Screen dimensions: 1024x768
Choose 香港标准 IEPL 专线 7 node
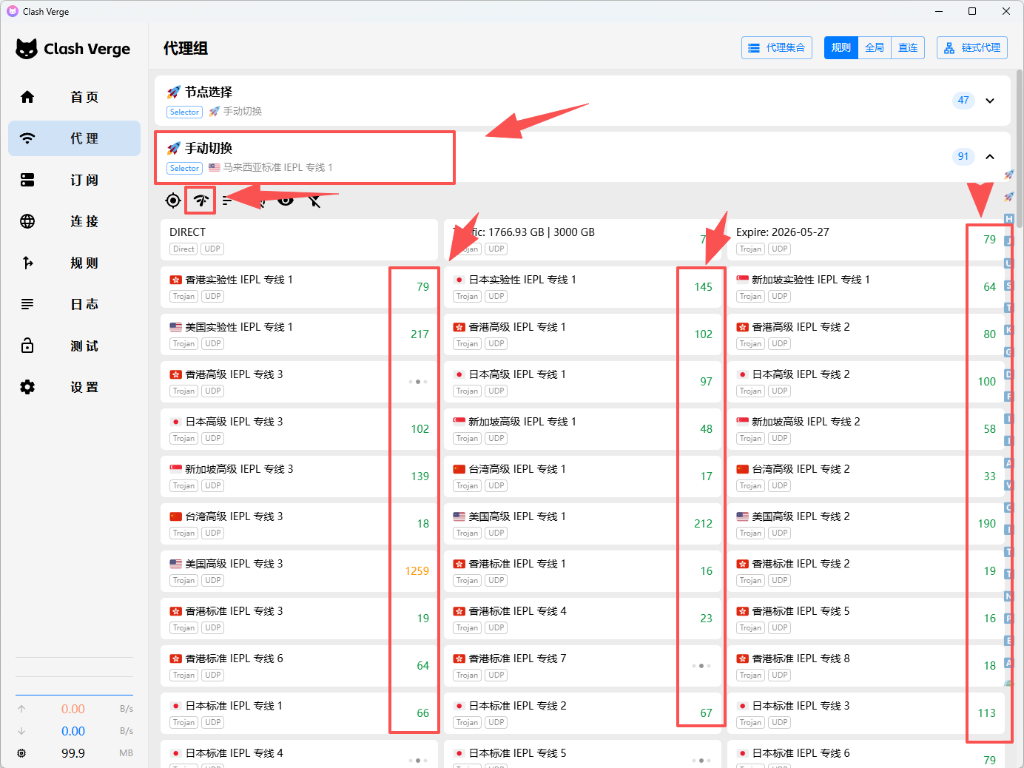[583, 666]
